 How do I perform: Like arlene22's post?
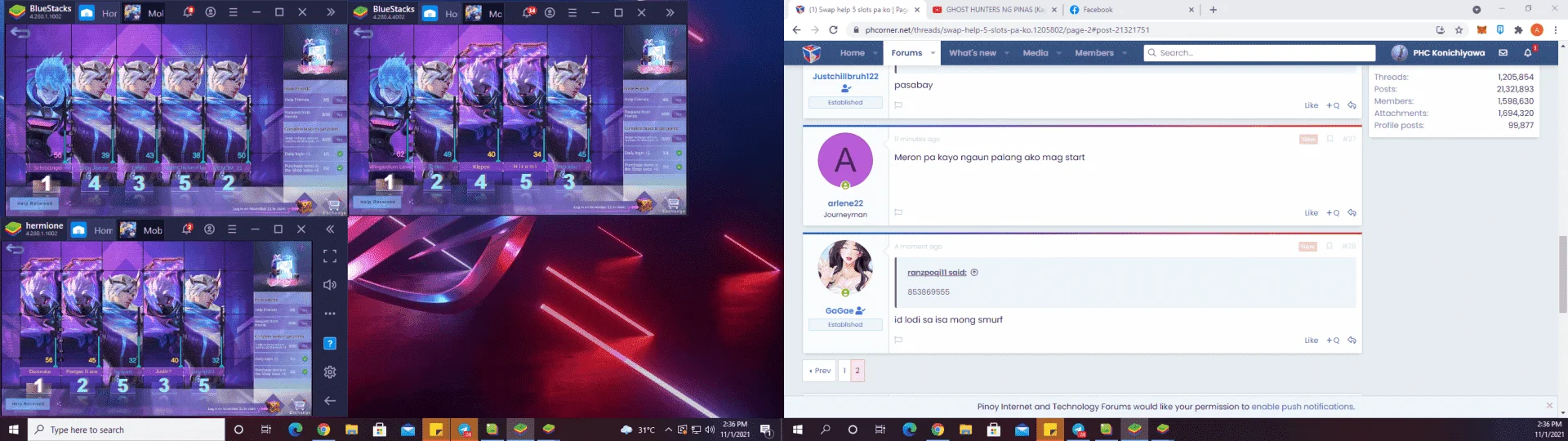1311,212
